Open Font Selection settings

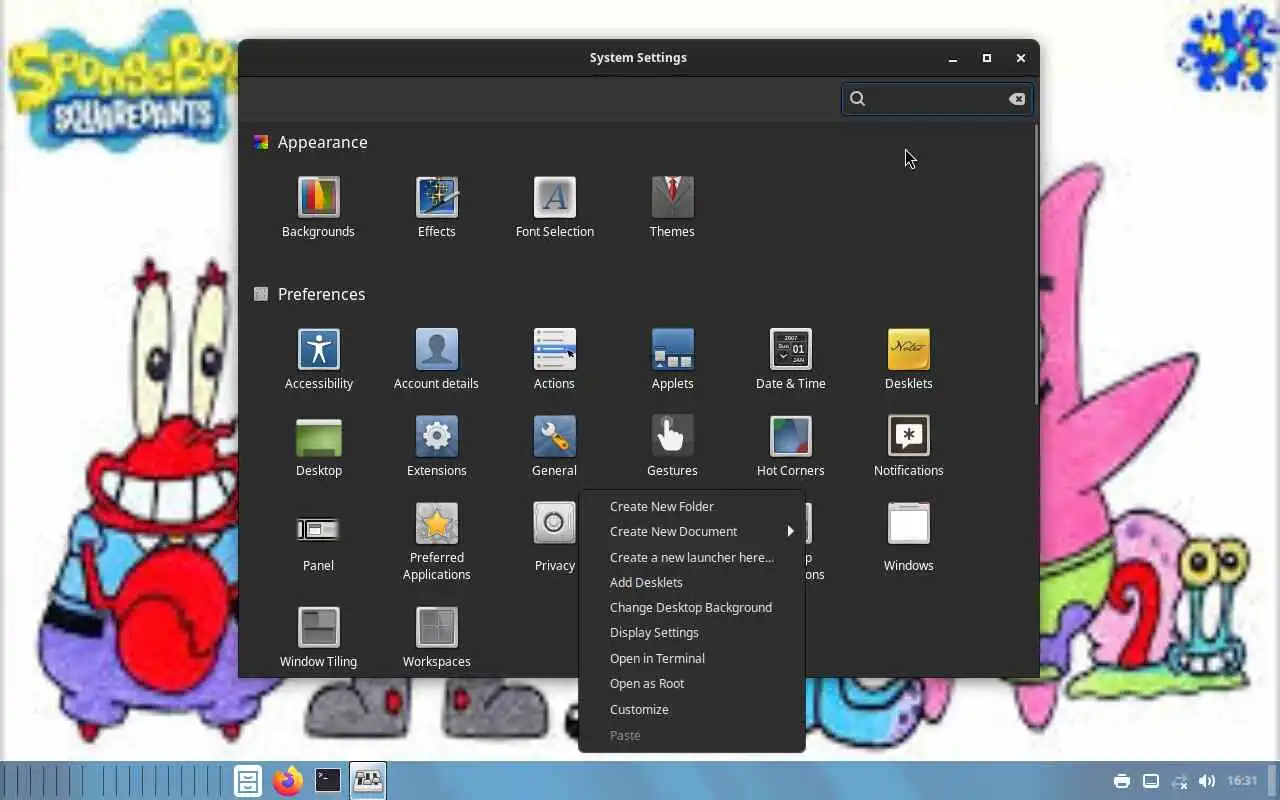[555, 207]
